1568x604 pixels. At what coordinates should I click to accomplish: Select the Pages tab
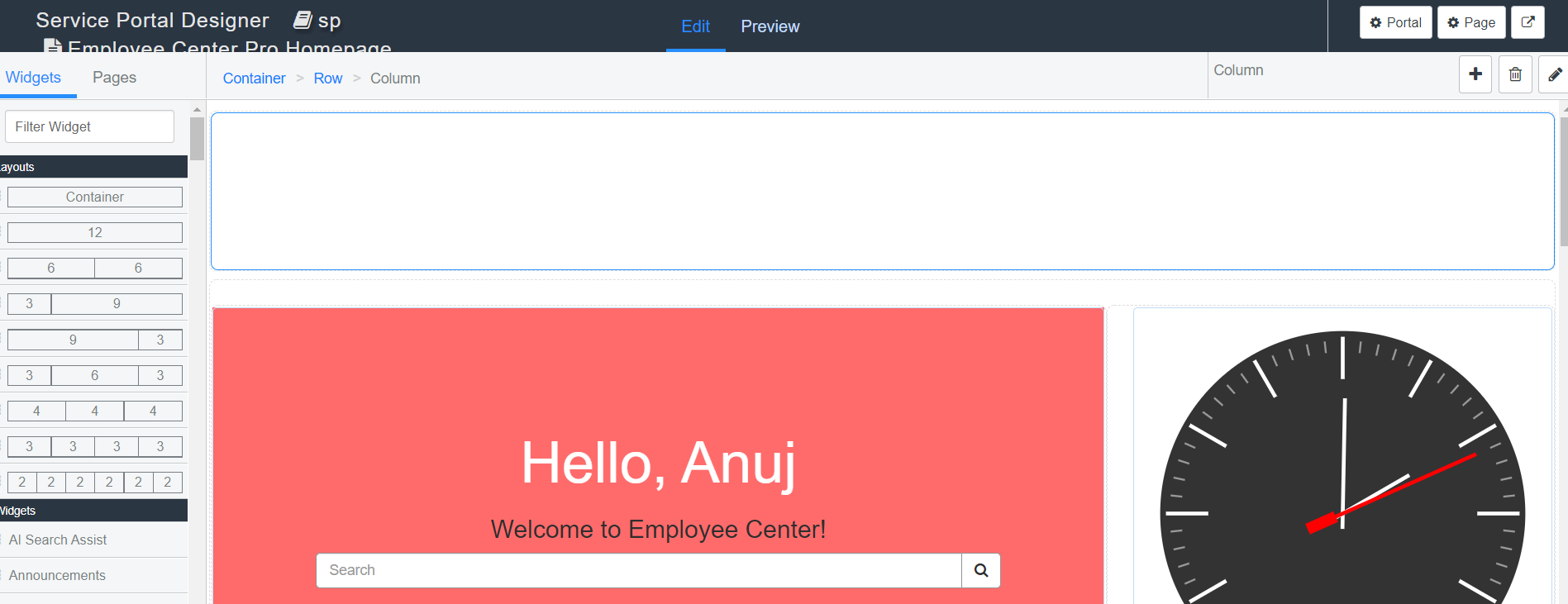tap(114, 78)
